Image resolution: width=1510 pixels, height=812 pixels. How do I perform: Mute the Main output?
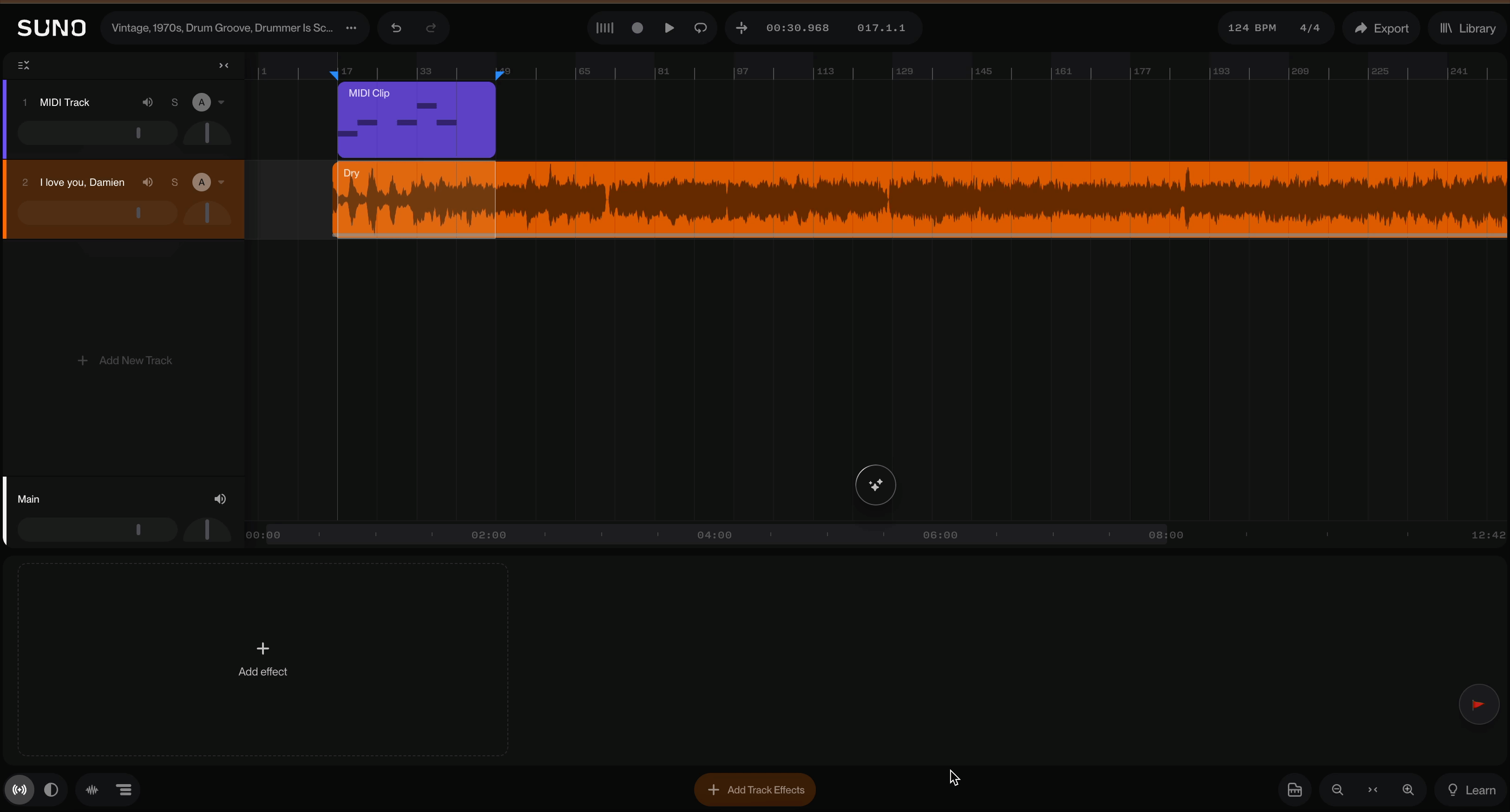[220, 499]
